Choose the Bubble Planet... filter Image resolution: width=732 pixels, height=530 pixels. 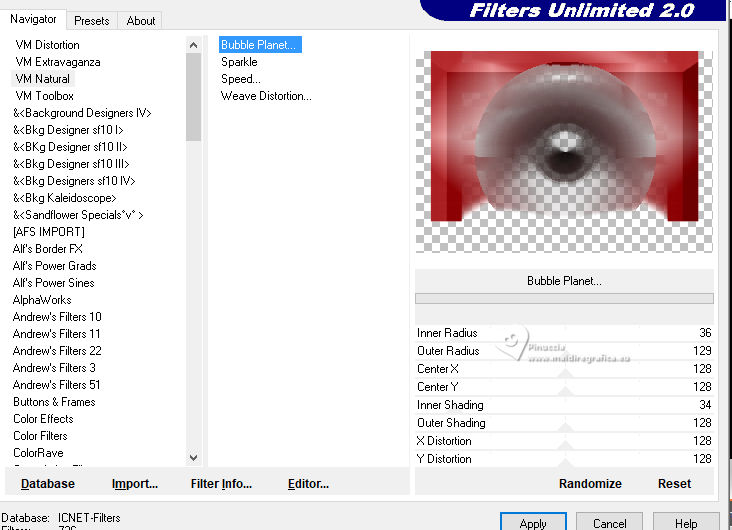point(260,45)
